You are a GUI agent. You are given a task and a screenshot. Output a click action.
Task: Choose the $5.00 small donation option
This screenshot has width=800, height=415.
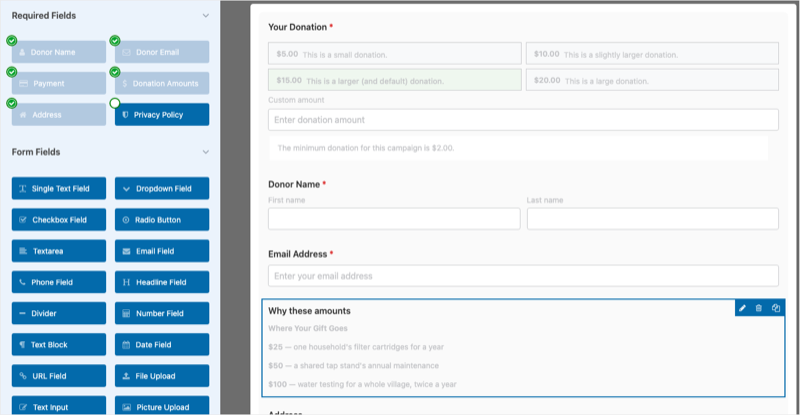[395, 54]
